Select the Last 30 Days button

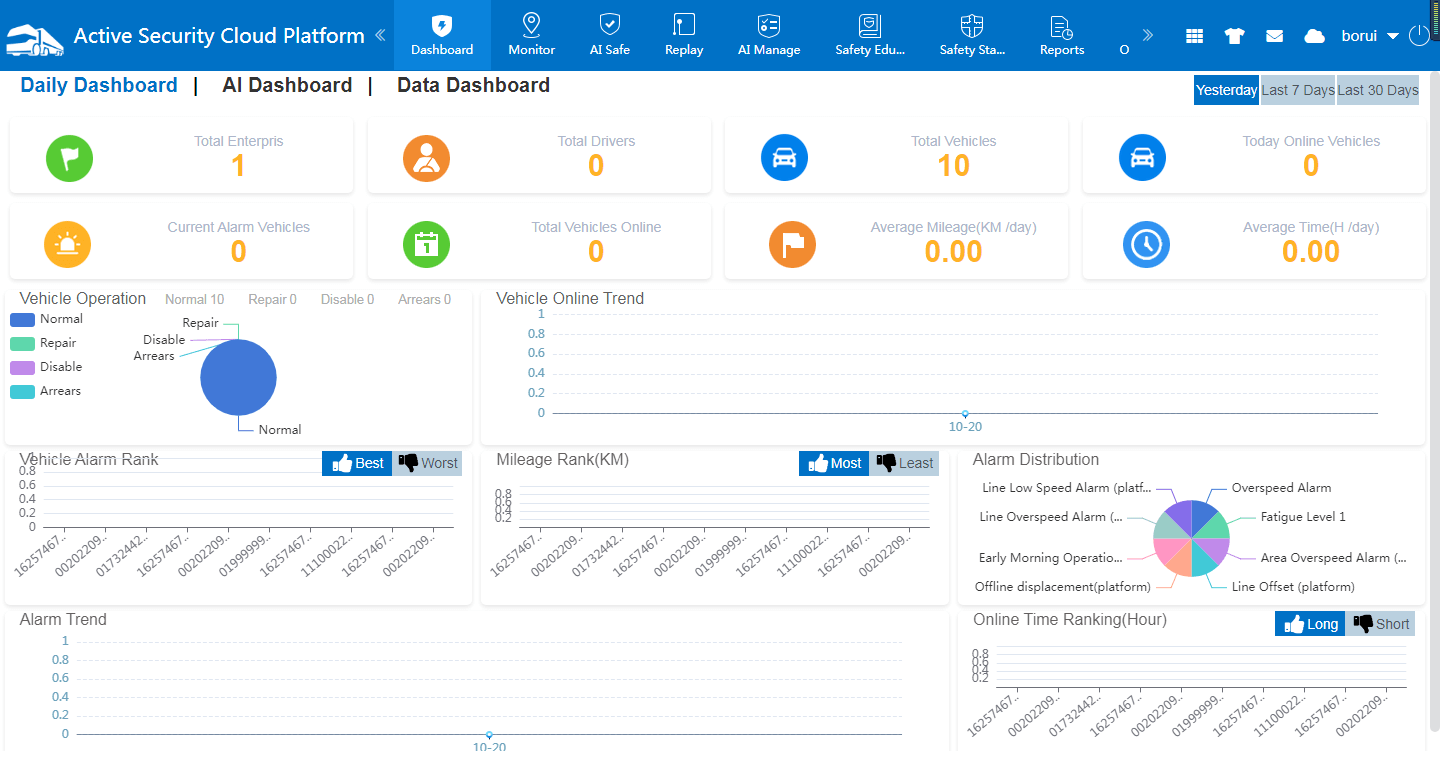(1378, 90)
